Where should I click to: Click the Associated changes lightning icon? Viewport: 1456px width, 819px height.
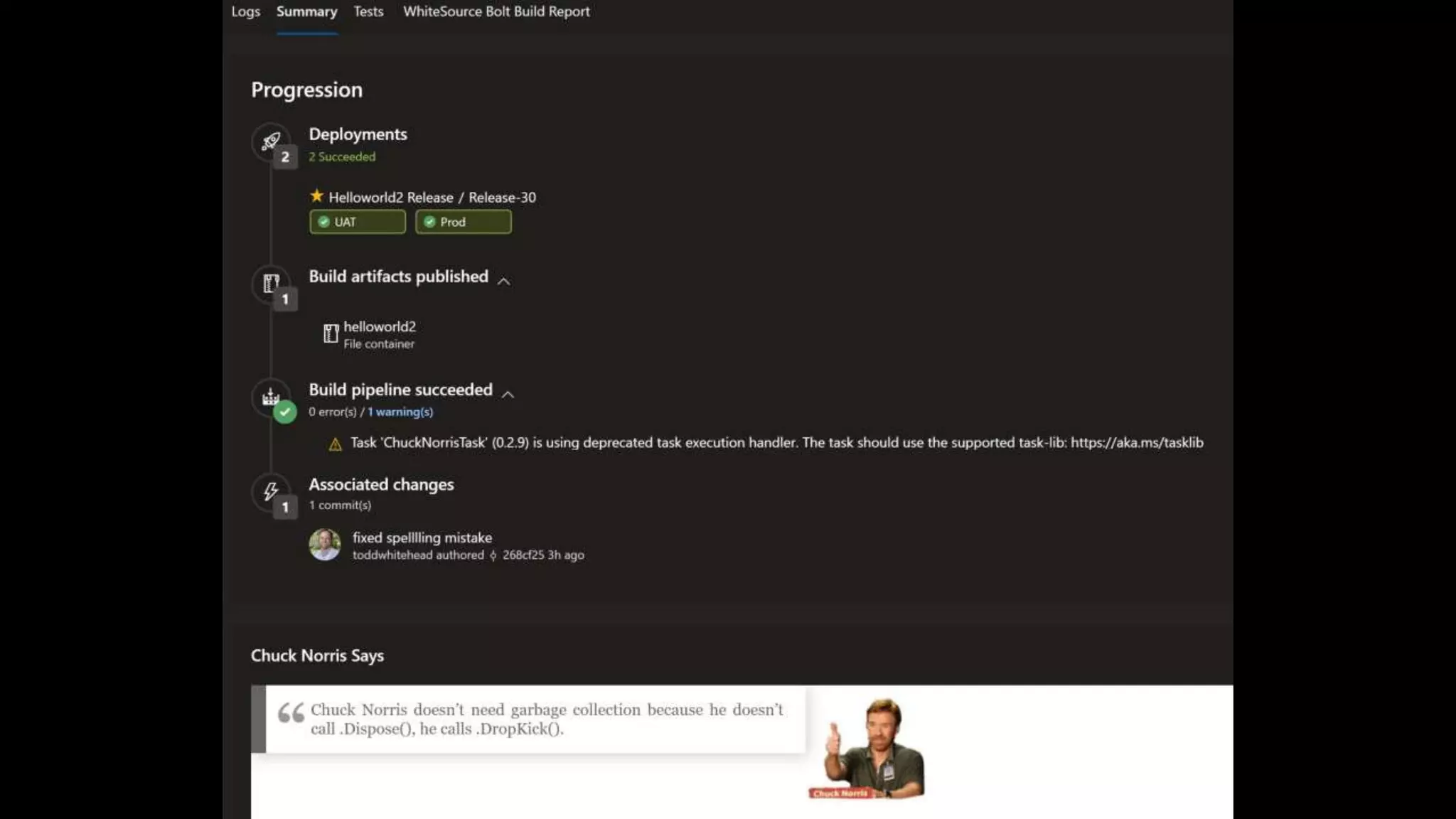271,491
